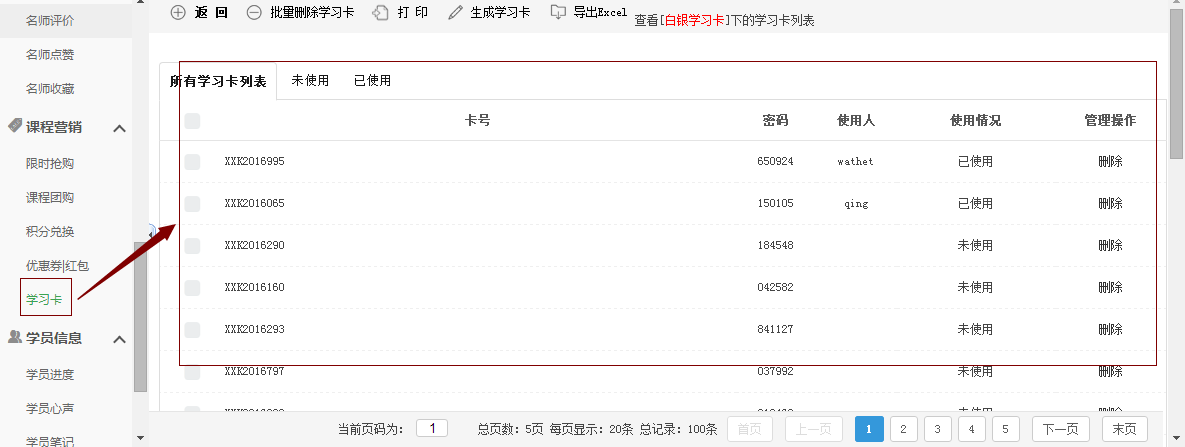Collapse the 课程营销 menu section
This screenshot has height=447, width=1185.
119,129
